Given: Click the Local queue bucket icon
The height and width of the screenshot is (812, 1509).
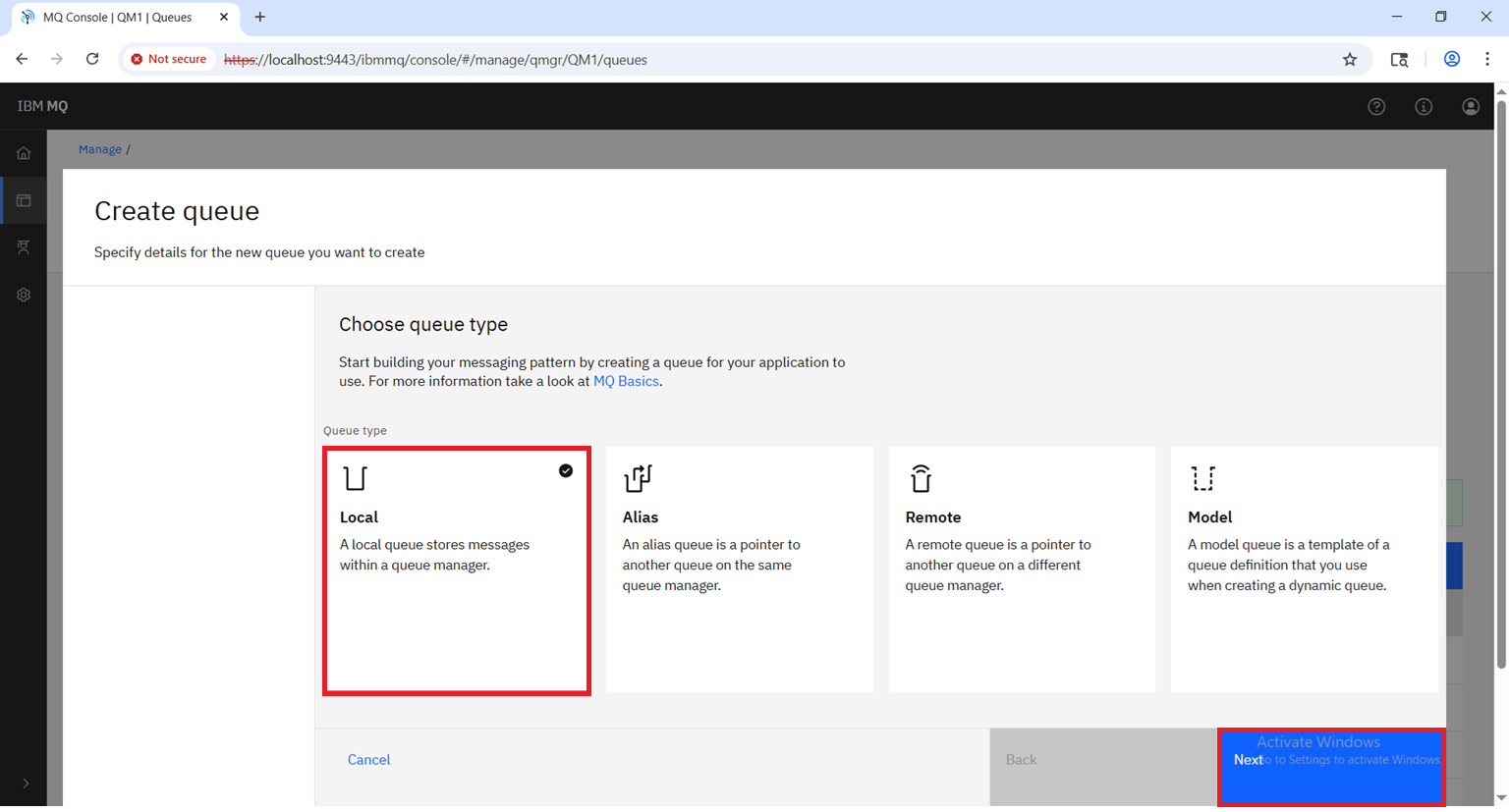Looking at the screenshot, I should pos(355,478).
